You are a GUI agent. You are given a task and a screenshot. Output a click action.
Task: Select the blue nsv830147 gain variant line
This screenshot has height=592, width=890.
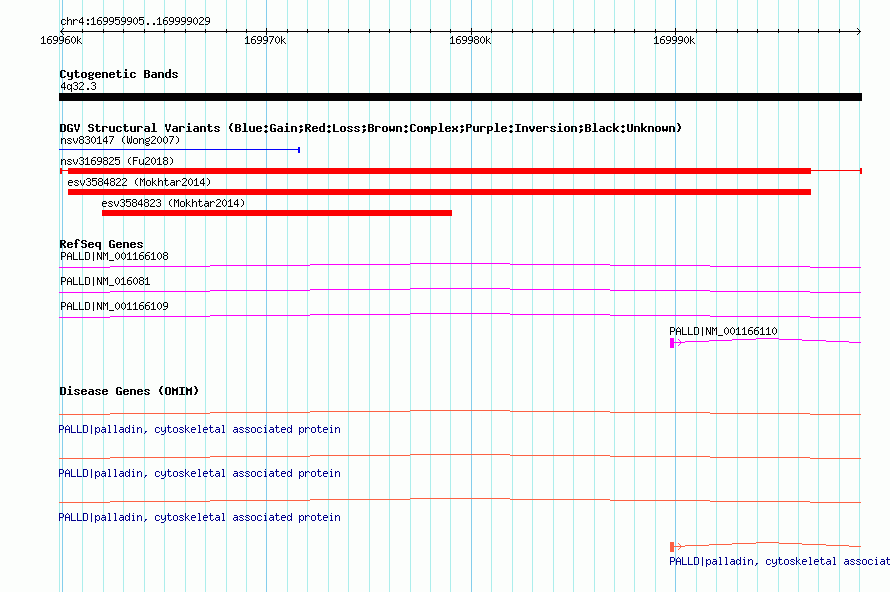pos(179,150)
